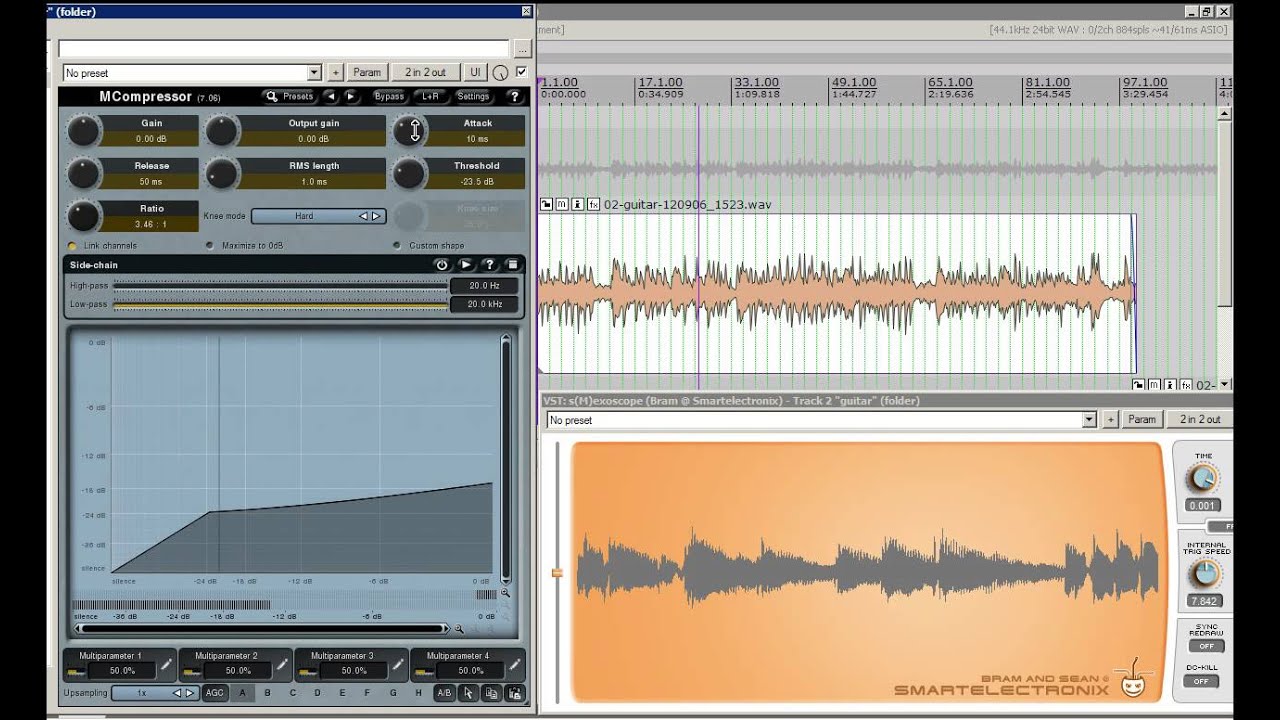The height and width of the screenshot is (720, 1280).
Task: Click the A/B compare button
Action: click(444, 692)
